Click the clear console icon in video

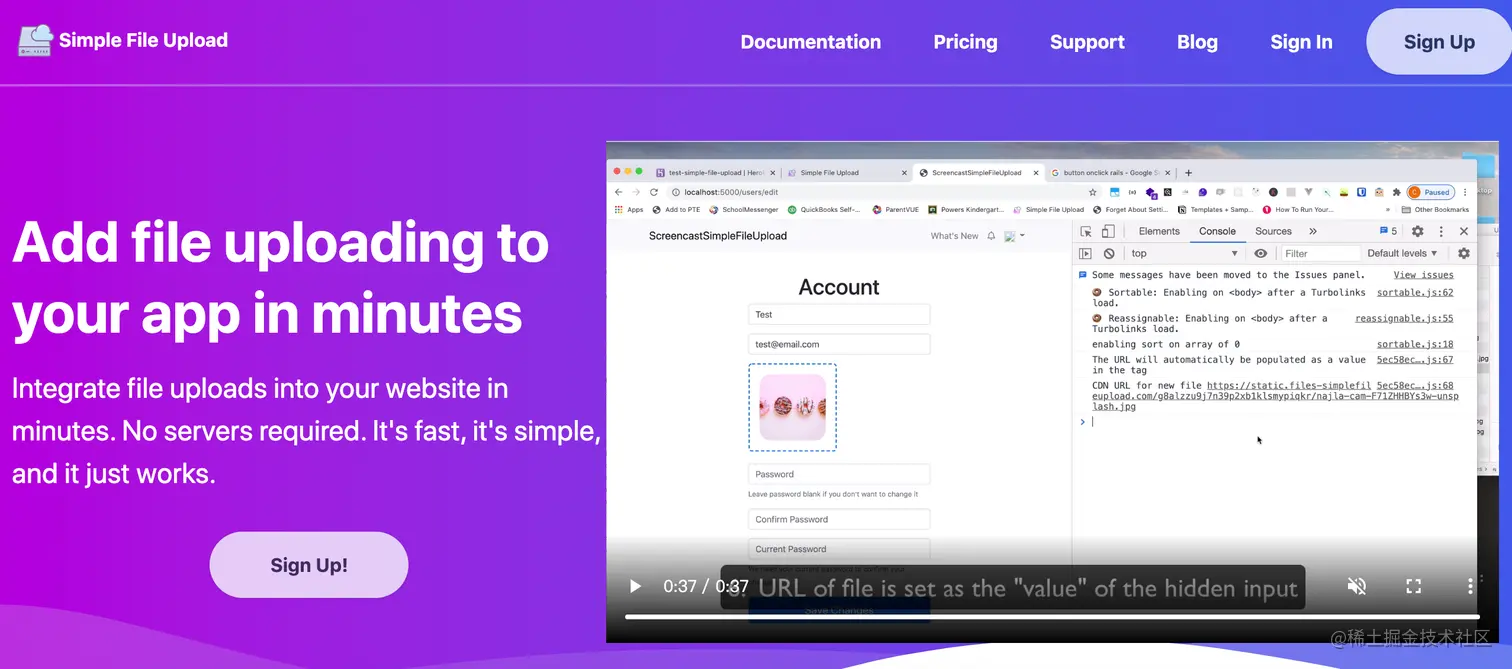(1109, 254)
